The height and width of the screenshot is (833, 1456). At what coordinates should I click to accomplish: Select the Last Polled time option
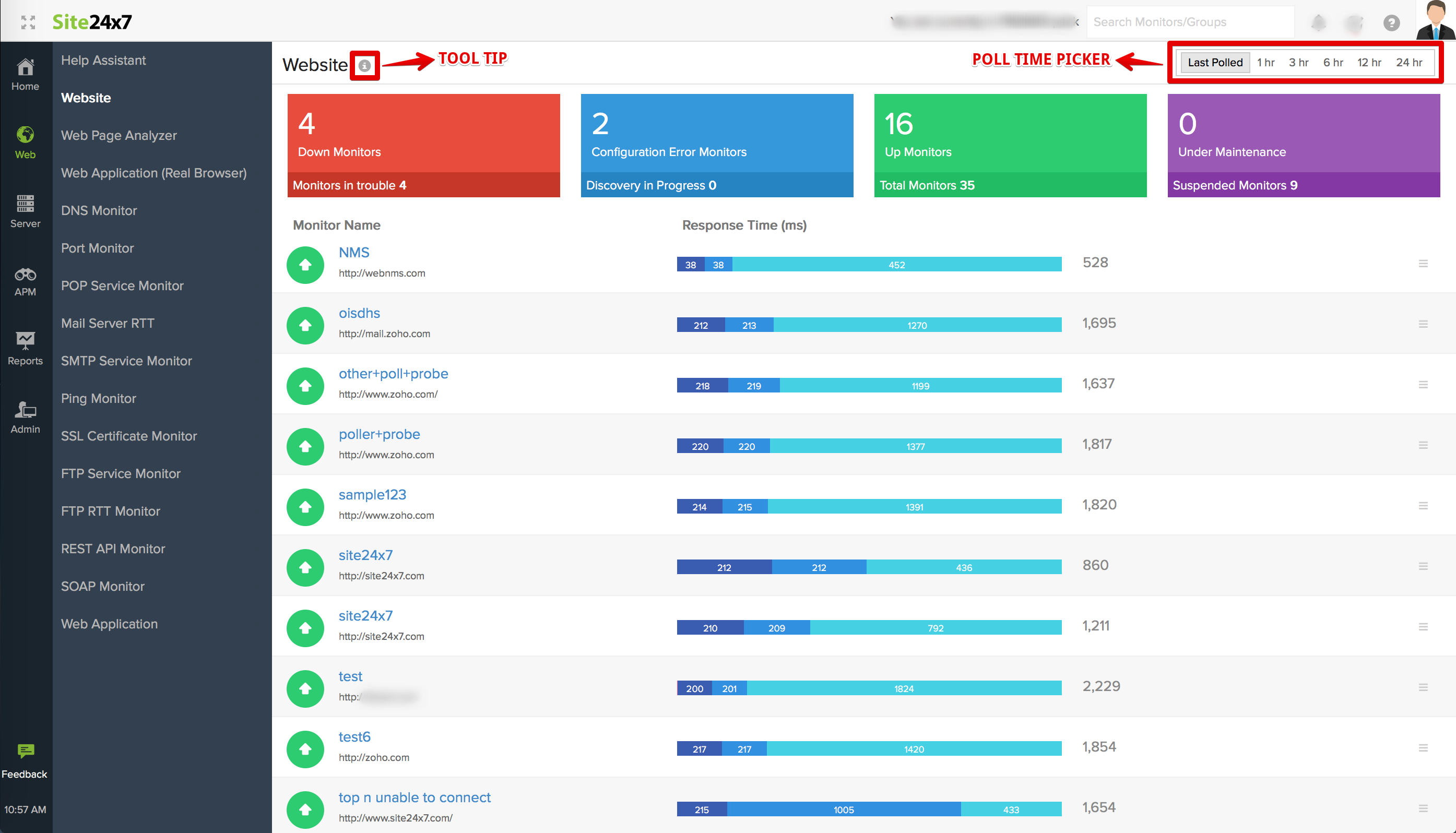click(1215, 62)
